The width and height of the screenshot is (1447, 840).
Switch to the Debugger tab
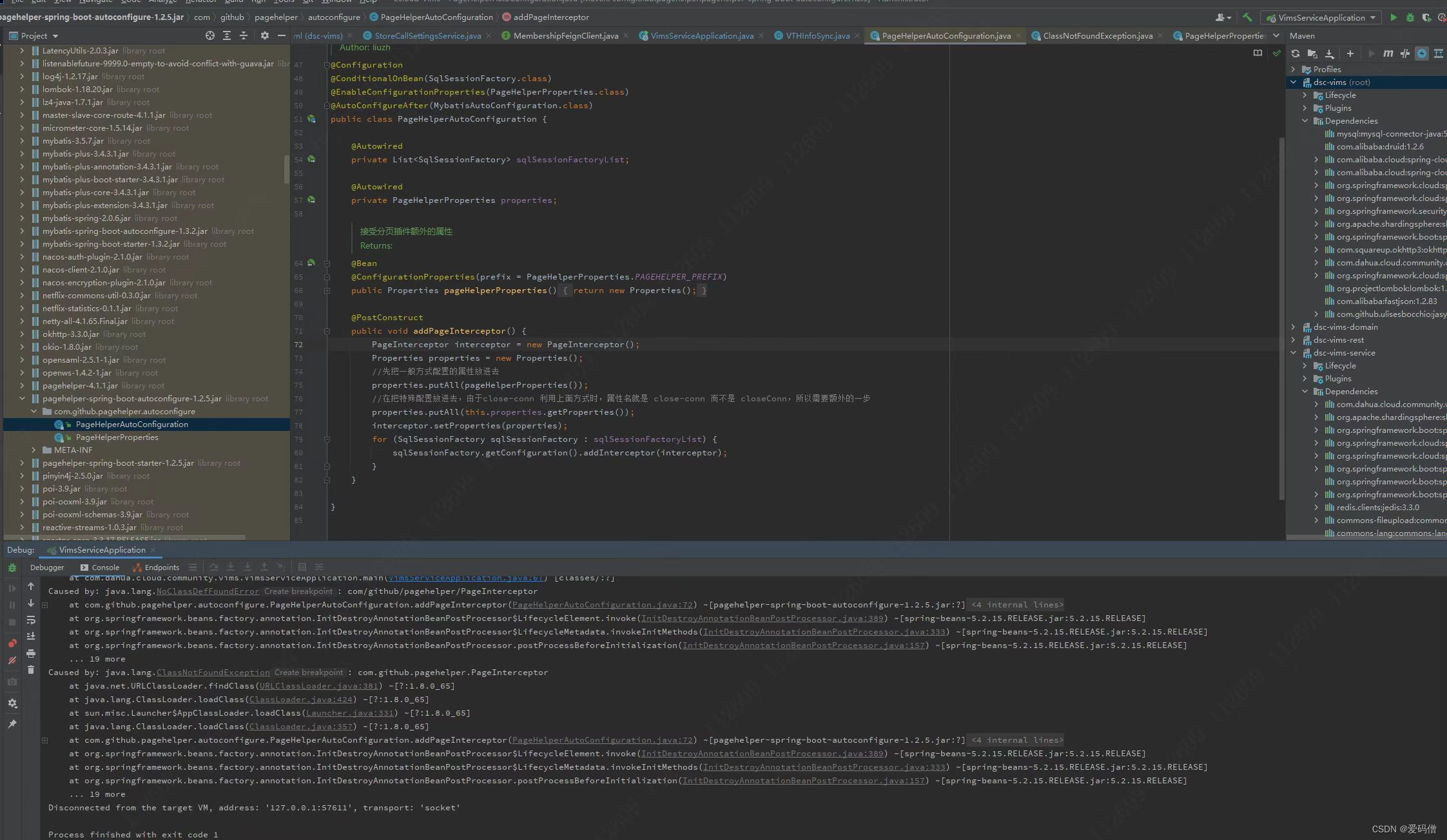tap(47, 568)
